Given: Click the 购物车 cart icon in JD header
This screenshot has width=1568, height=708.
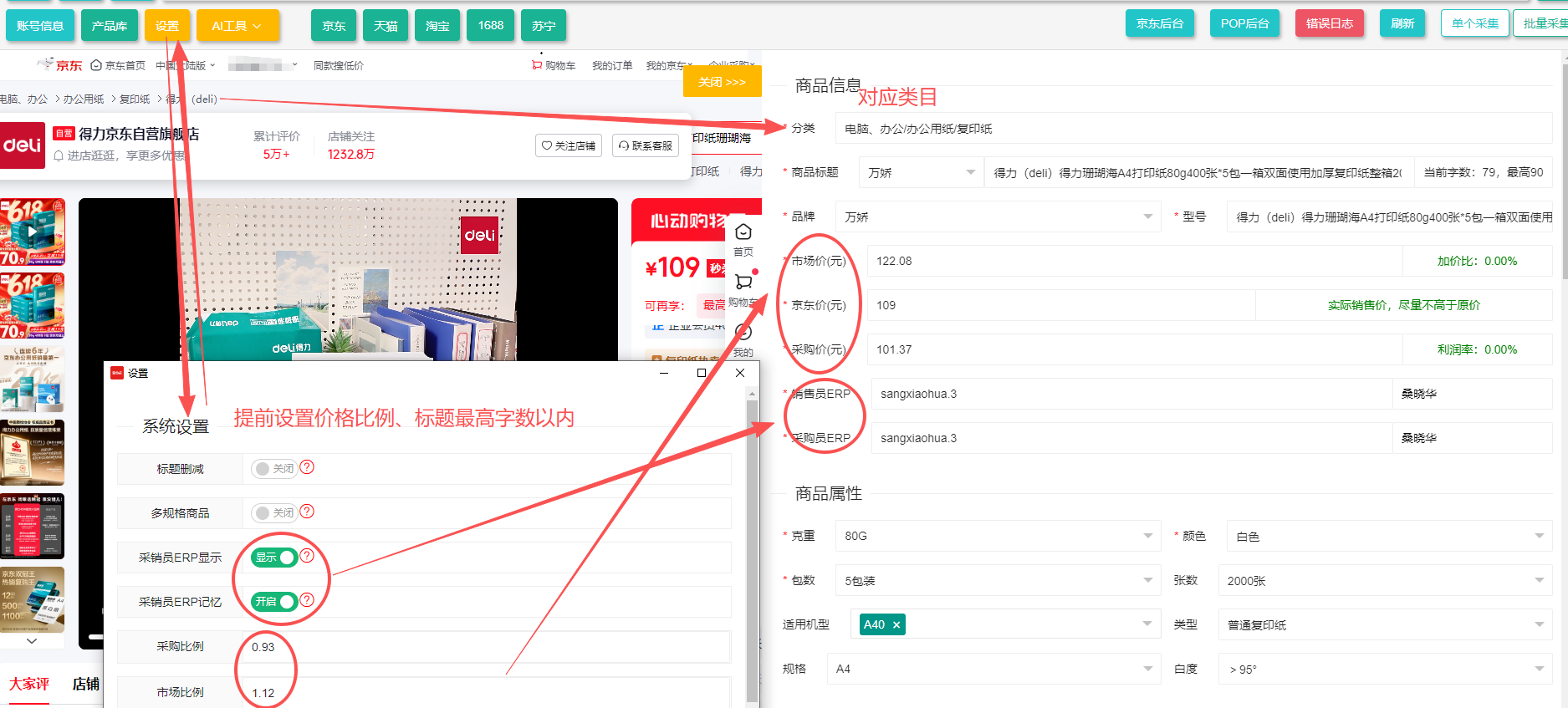Looking at the screenshot, I should (537, 65).
